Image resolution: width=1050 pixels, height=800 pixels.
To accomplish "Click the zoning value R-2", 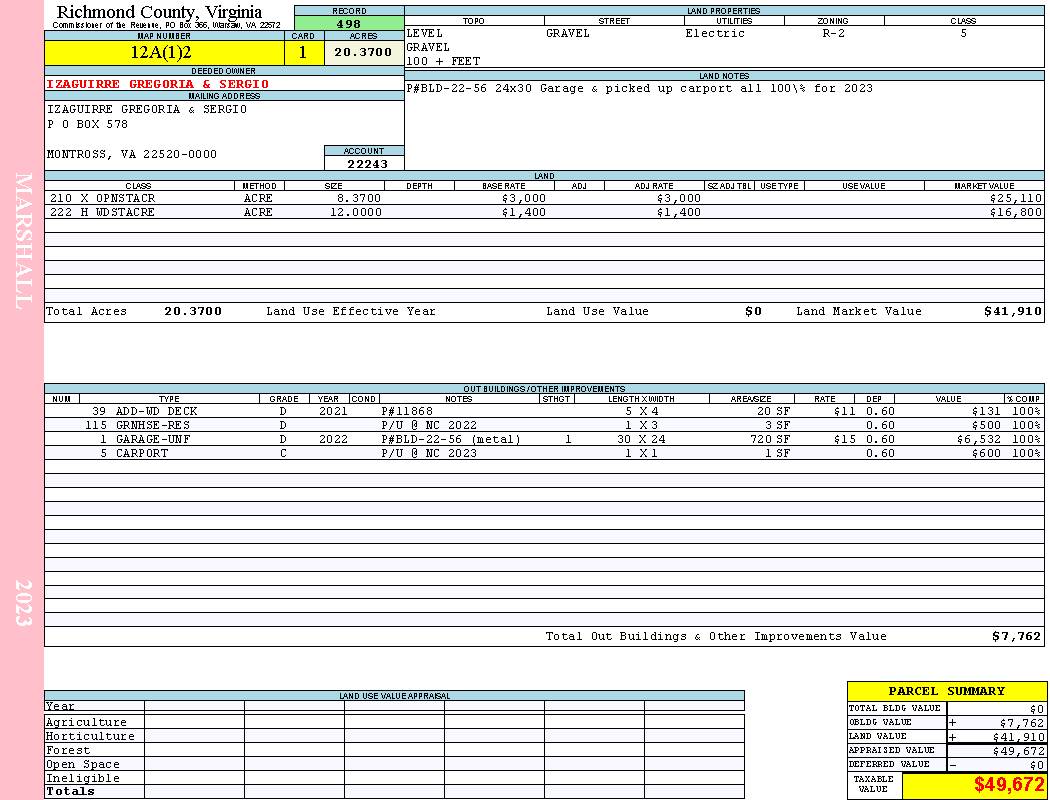I will (x=833, y=33).
